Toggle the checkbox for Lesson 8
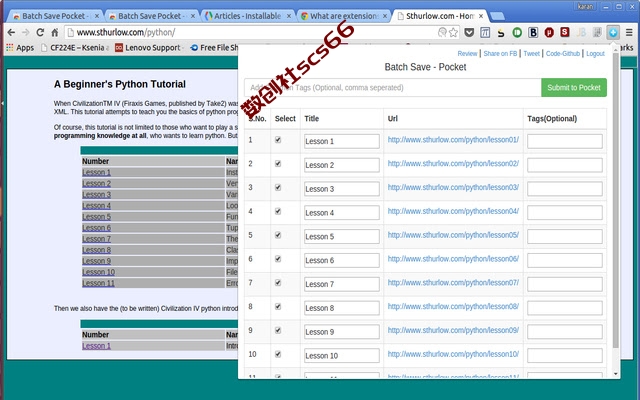Screen dimensions: 640x400 278,306
